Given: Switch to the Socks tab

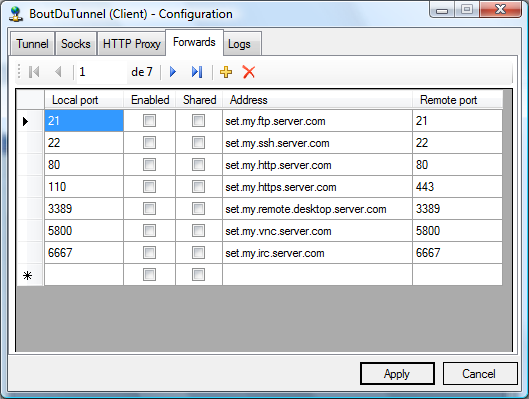Looking at the screenshot, I should click(x=76, y=44).
